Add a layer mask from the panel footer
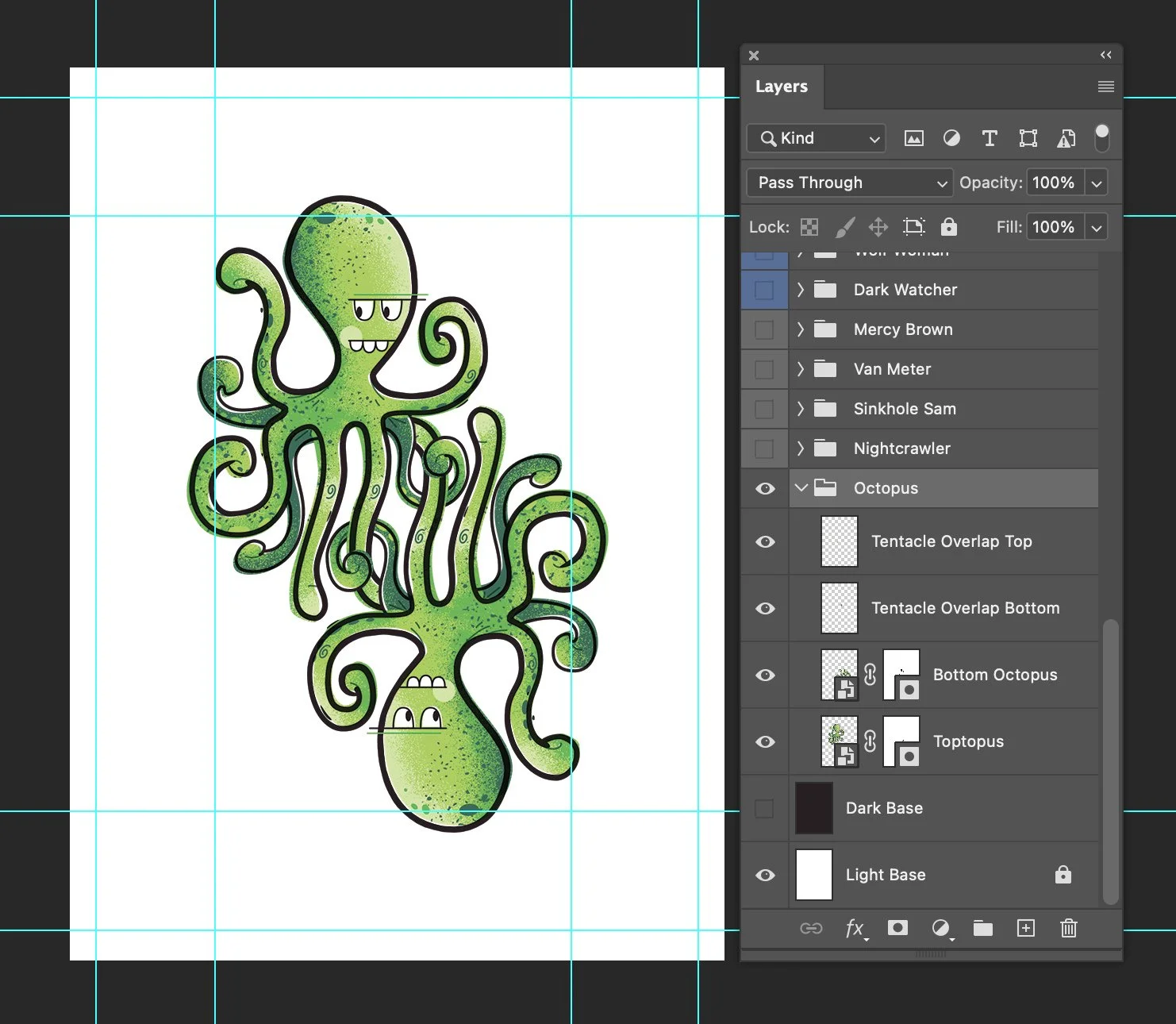The image size is (1176, 1024). click(x=897, y=929)
